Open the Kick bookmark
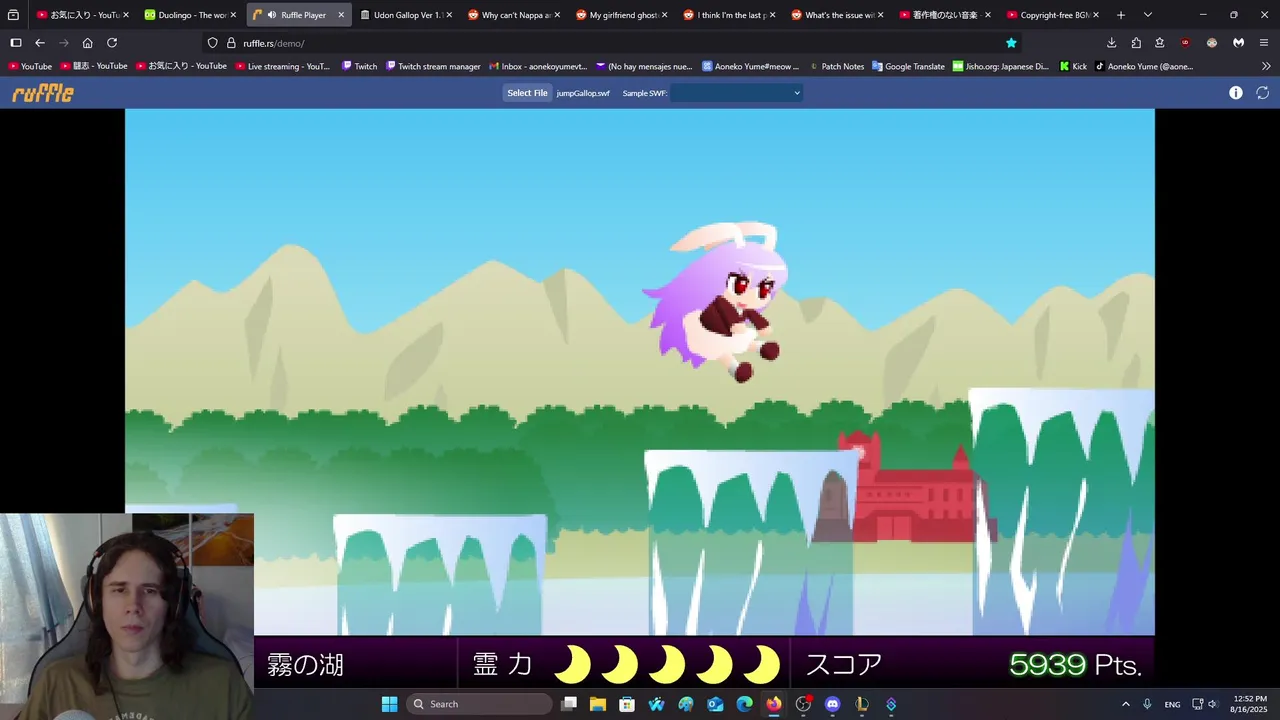 [x=1073, y=66]
